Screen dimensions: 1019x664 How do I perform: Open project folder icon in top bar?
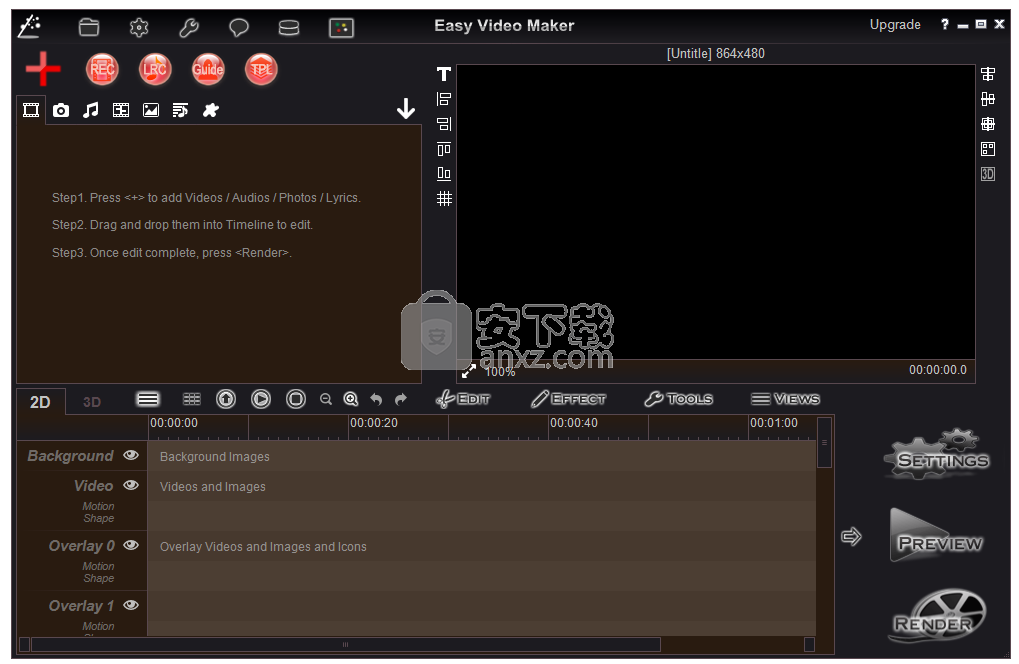(88, 27)
